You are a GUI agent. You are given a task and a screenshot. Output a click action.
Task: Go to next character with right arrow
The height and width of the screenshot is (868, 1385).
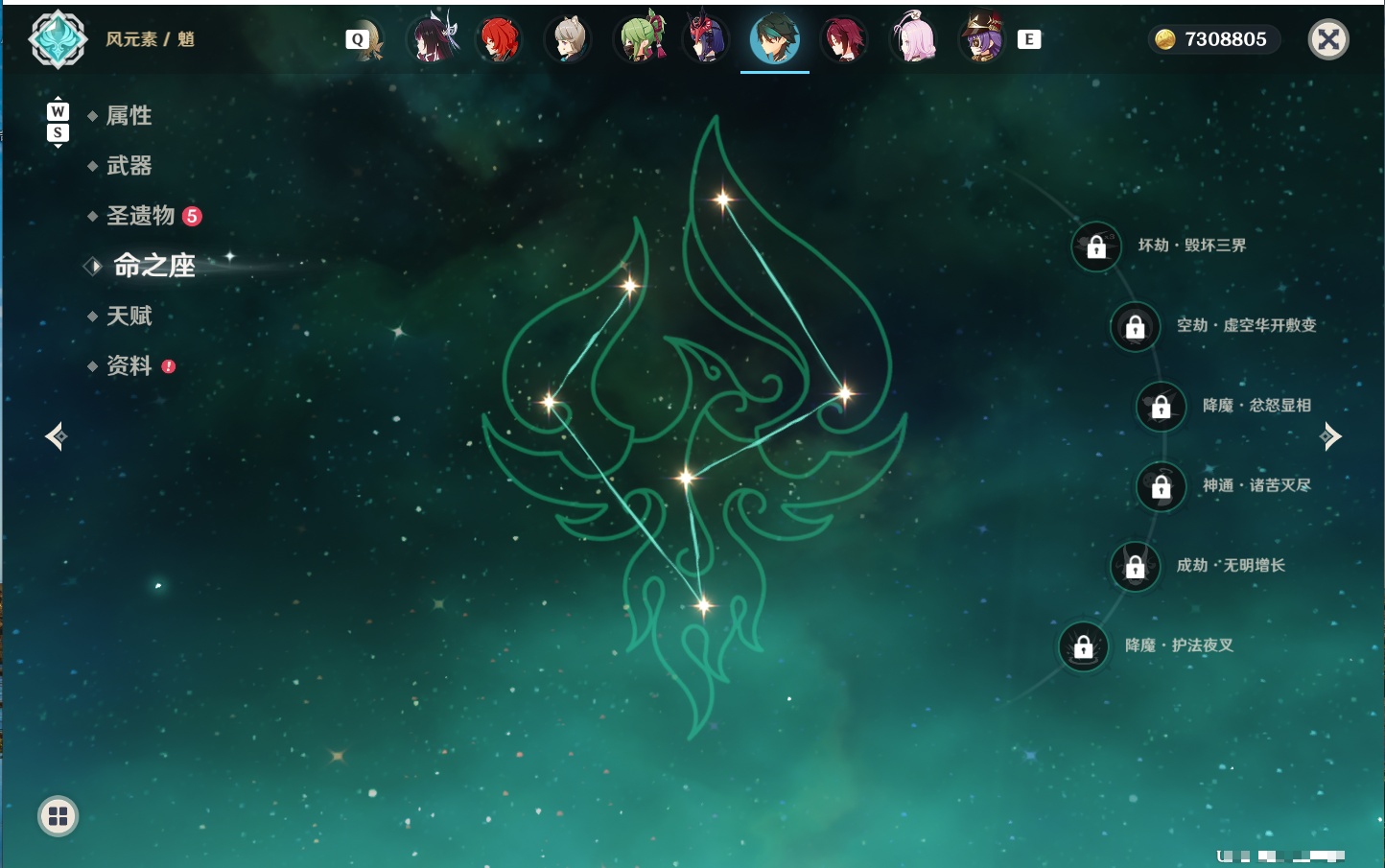coord(1330,436)
